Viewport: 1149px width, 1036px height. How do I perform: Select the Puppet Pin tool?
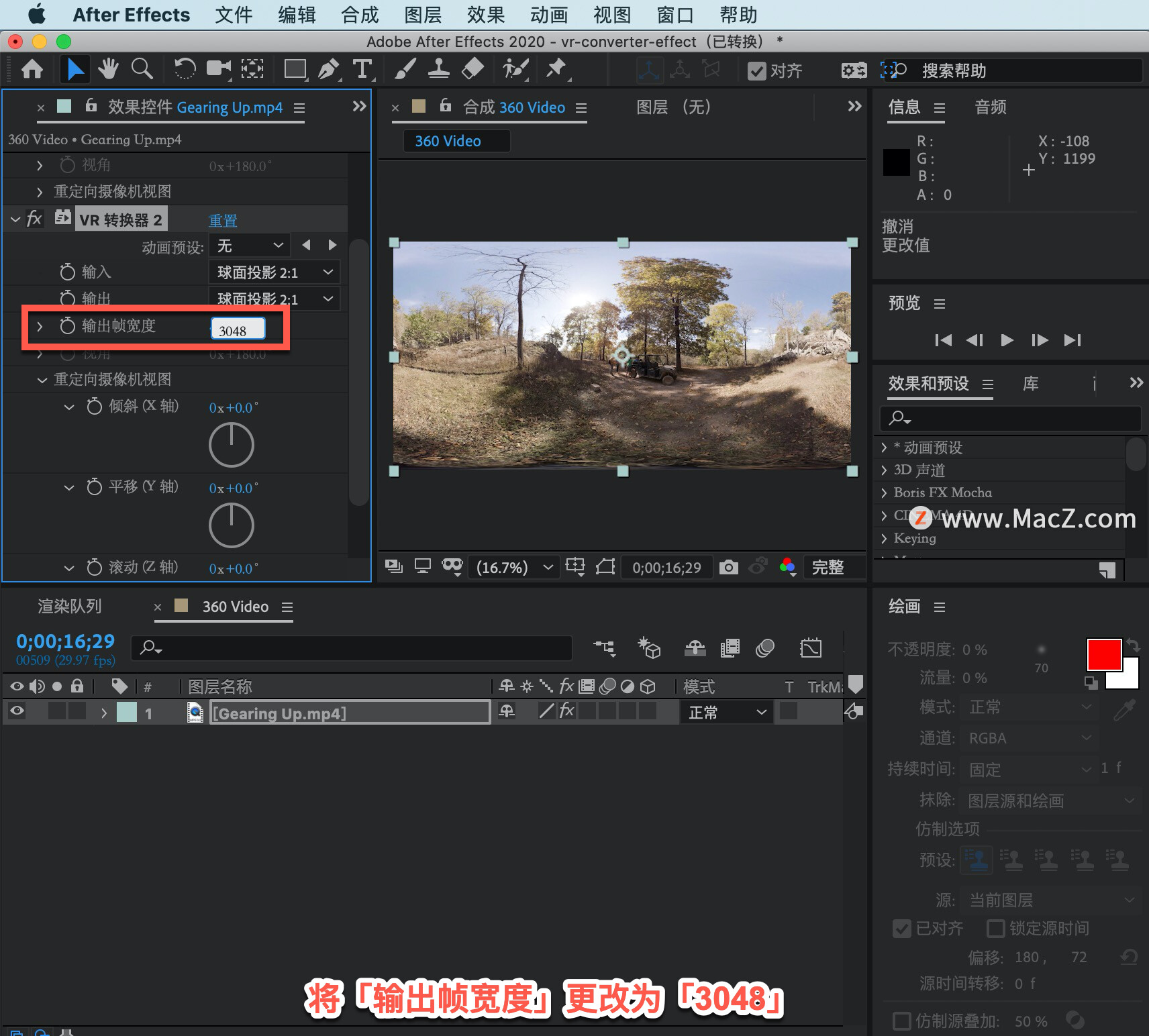tap(556, 69)
